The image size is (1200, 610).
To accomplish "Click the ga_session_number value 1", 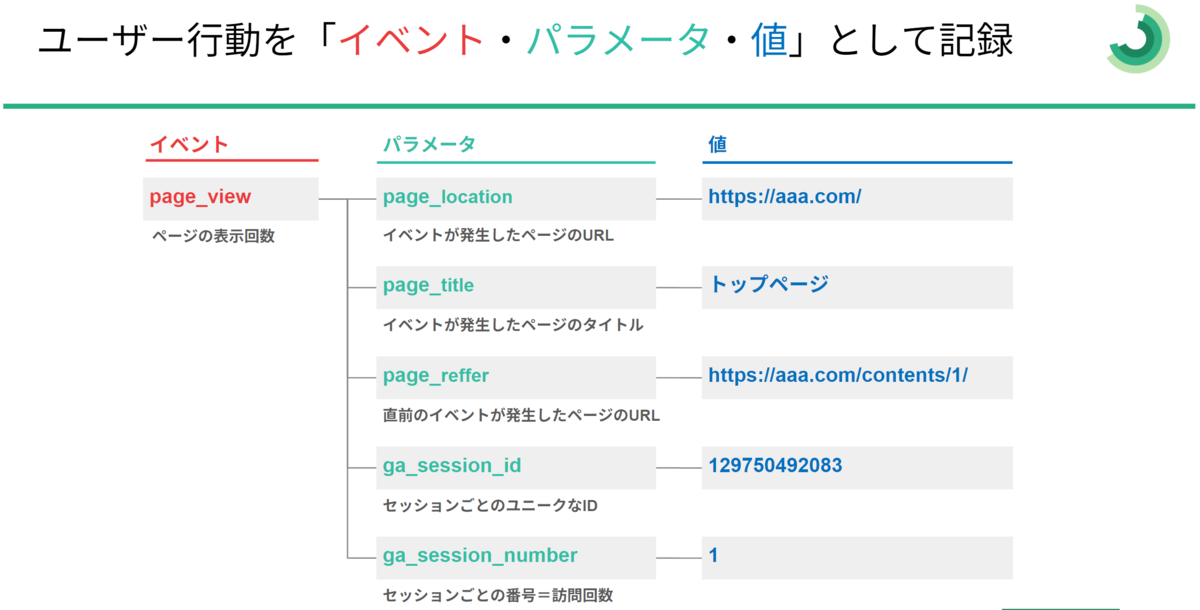I will (857, 557).
